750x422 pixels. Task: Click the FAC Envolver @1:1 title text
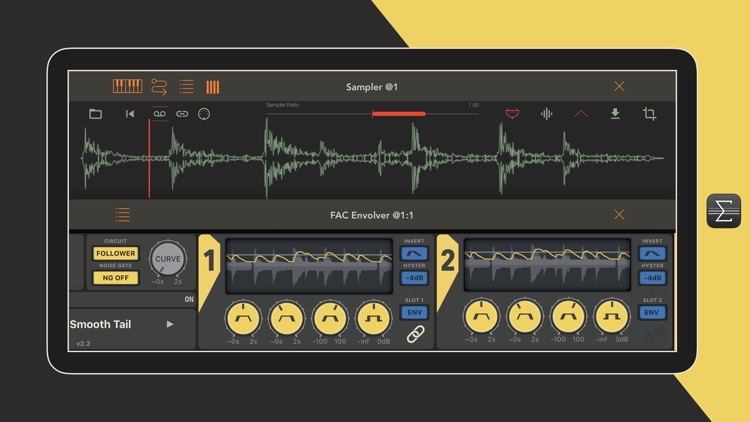pos(372,215)
